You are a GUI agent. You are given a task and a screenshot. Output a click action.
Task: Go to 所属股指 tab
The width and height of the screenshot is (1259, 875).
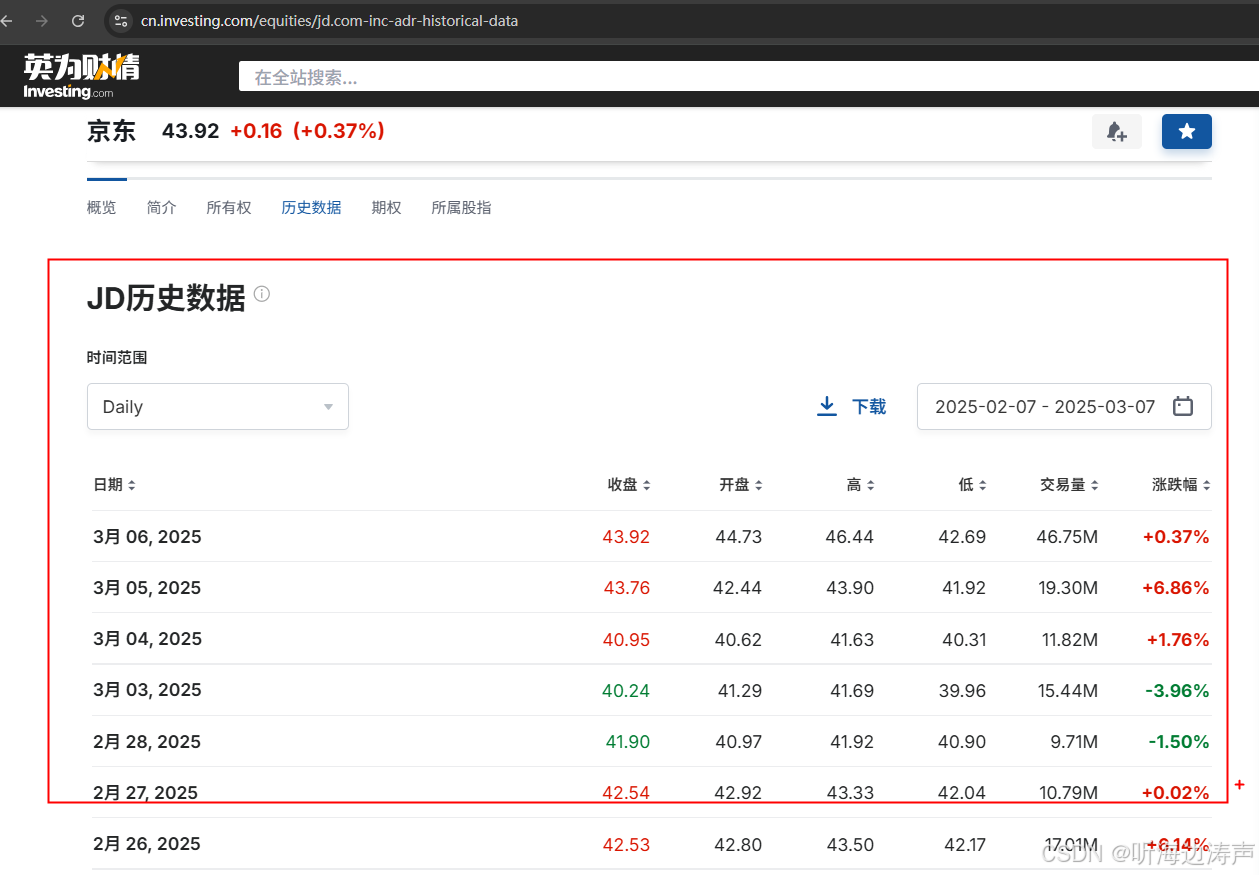(461, 208)
